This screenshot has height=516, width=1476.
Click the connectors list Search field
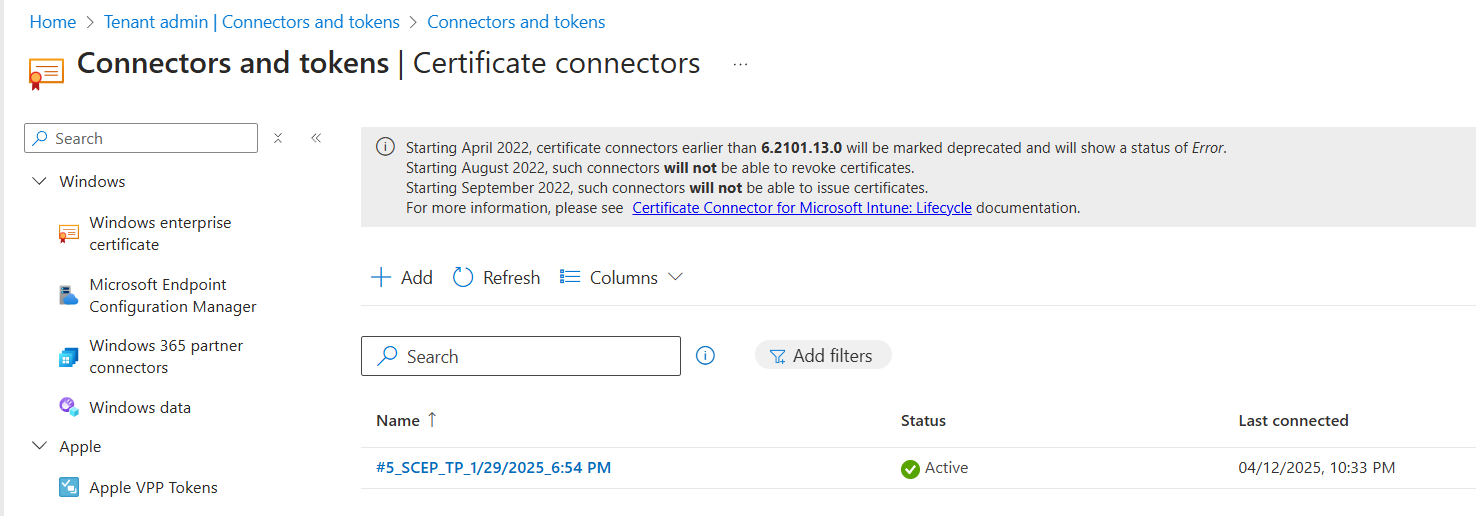[x=530, y=356]
